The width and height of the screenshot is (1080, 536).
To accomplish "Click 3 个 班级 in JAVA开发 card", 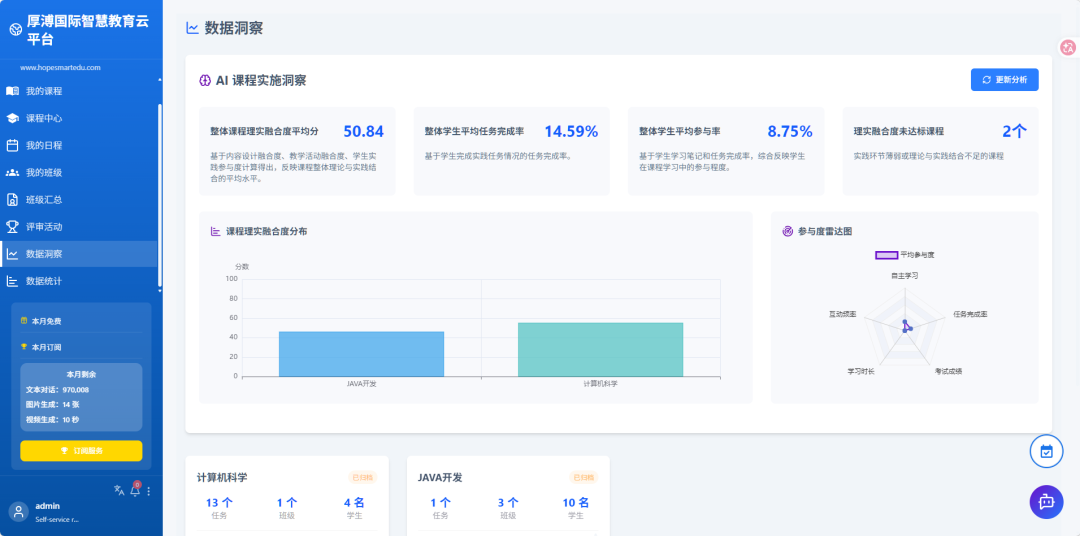I will tap(508, 508).
